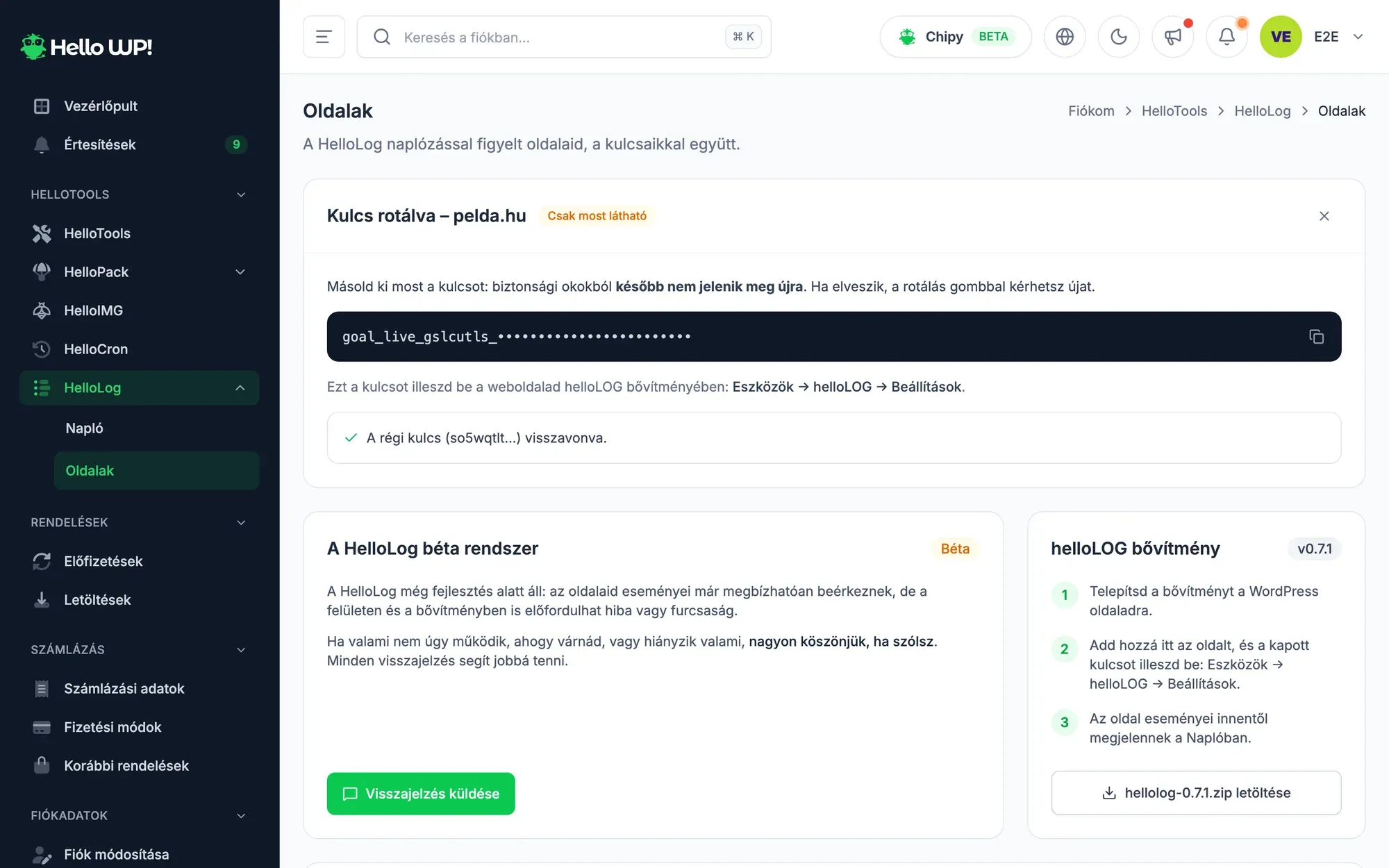Viewport: 1389px width, 868px height.
Task: Select the Oldalak submenu item
Action: coord(156,471)
